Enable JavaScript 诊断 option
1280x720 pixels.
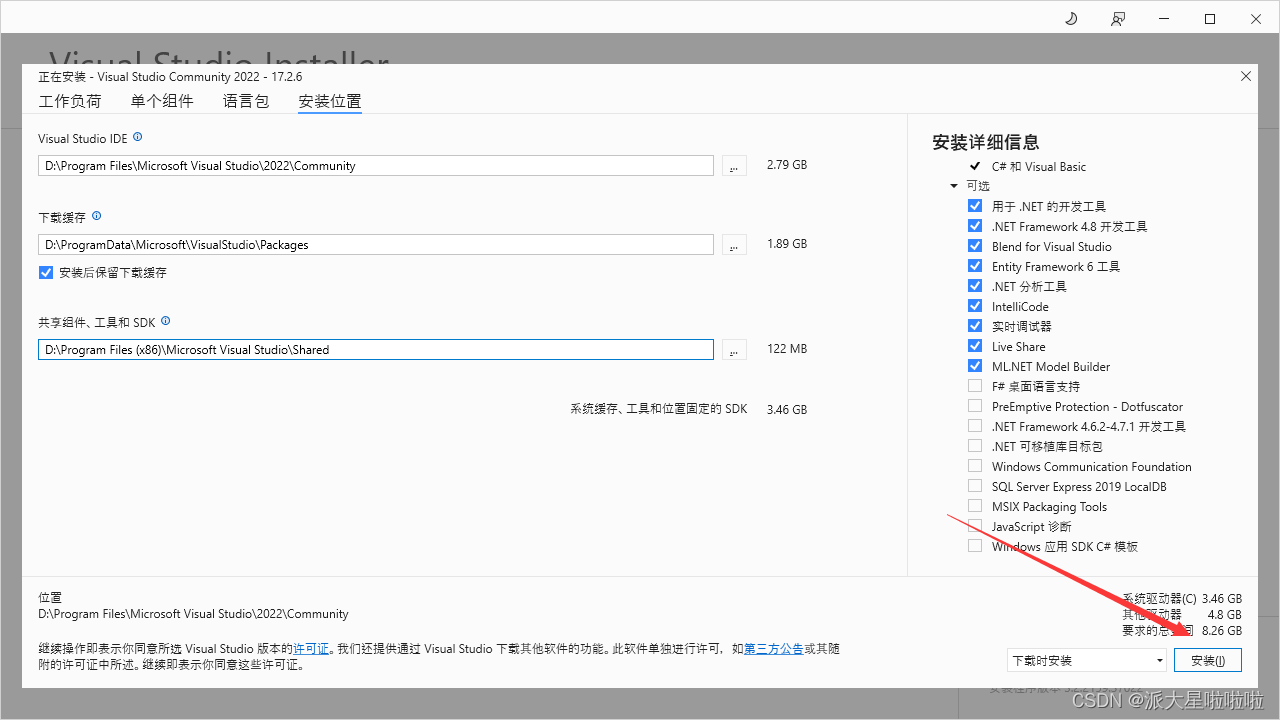pos(975,526)
